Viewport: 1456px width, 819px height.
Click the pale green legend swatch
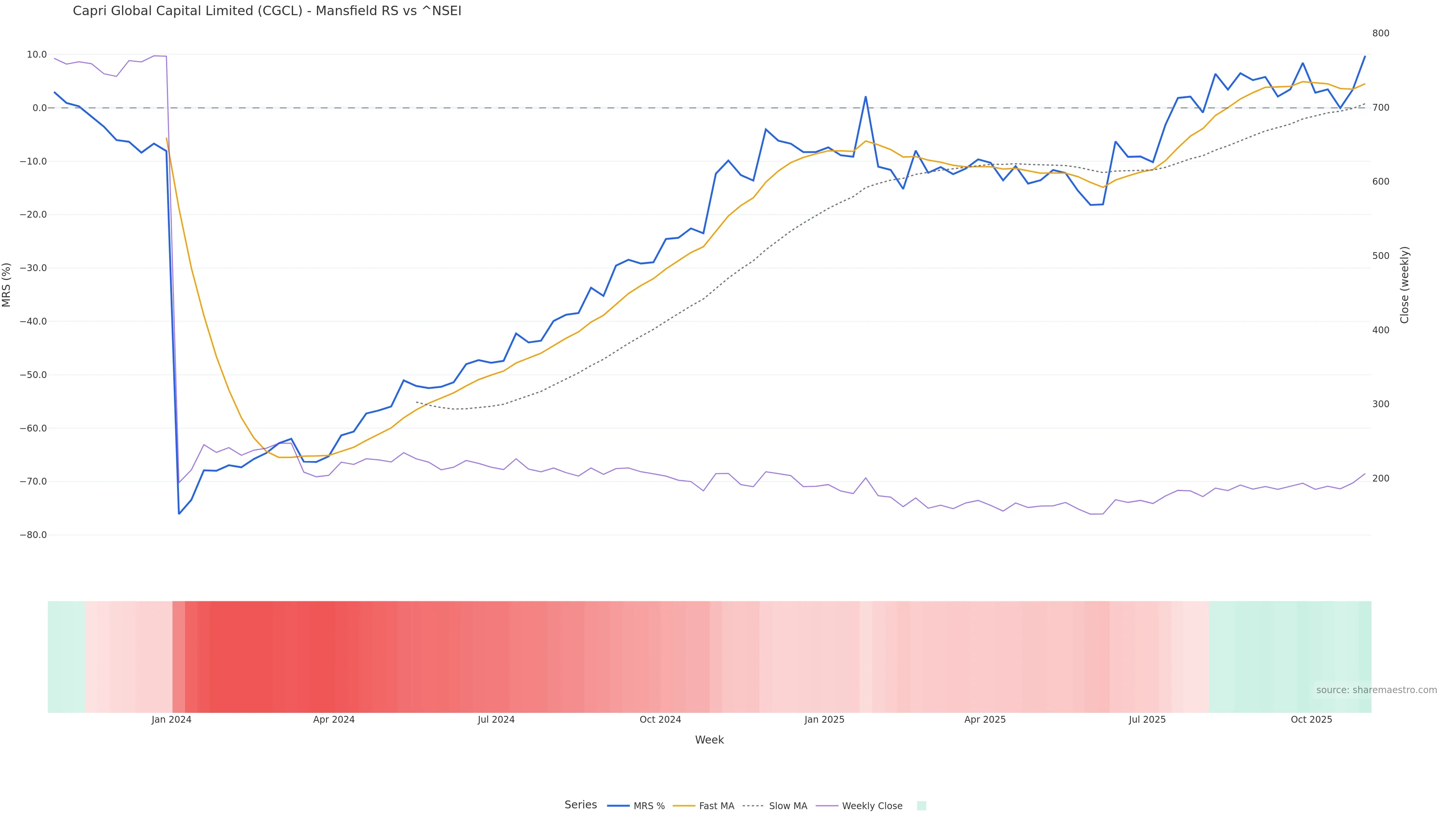[921, 805]
